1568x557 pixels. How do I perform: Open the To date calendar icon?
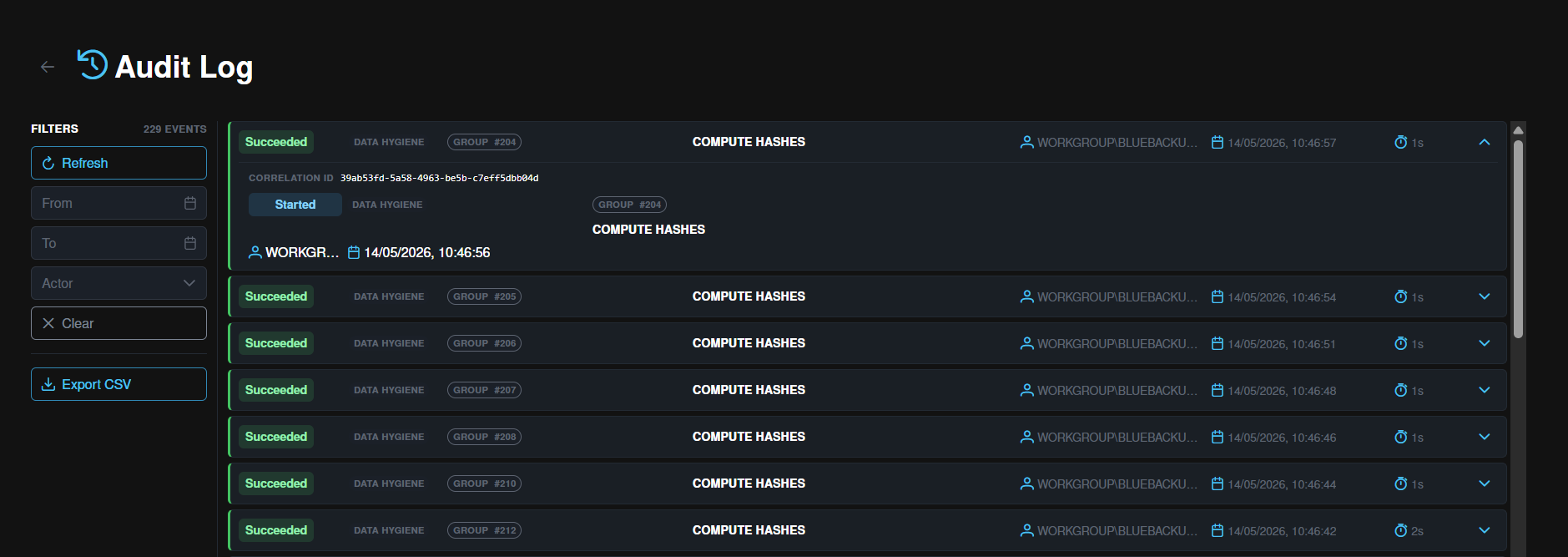pyautogui.click(x=190, y=243)
